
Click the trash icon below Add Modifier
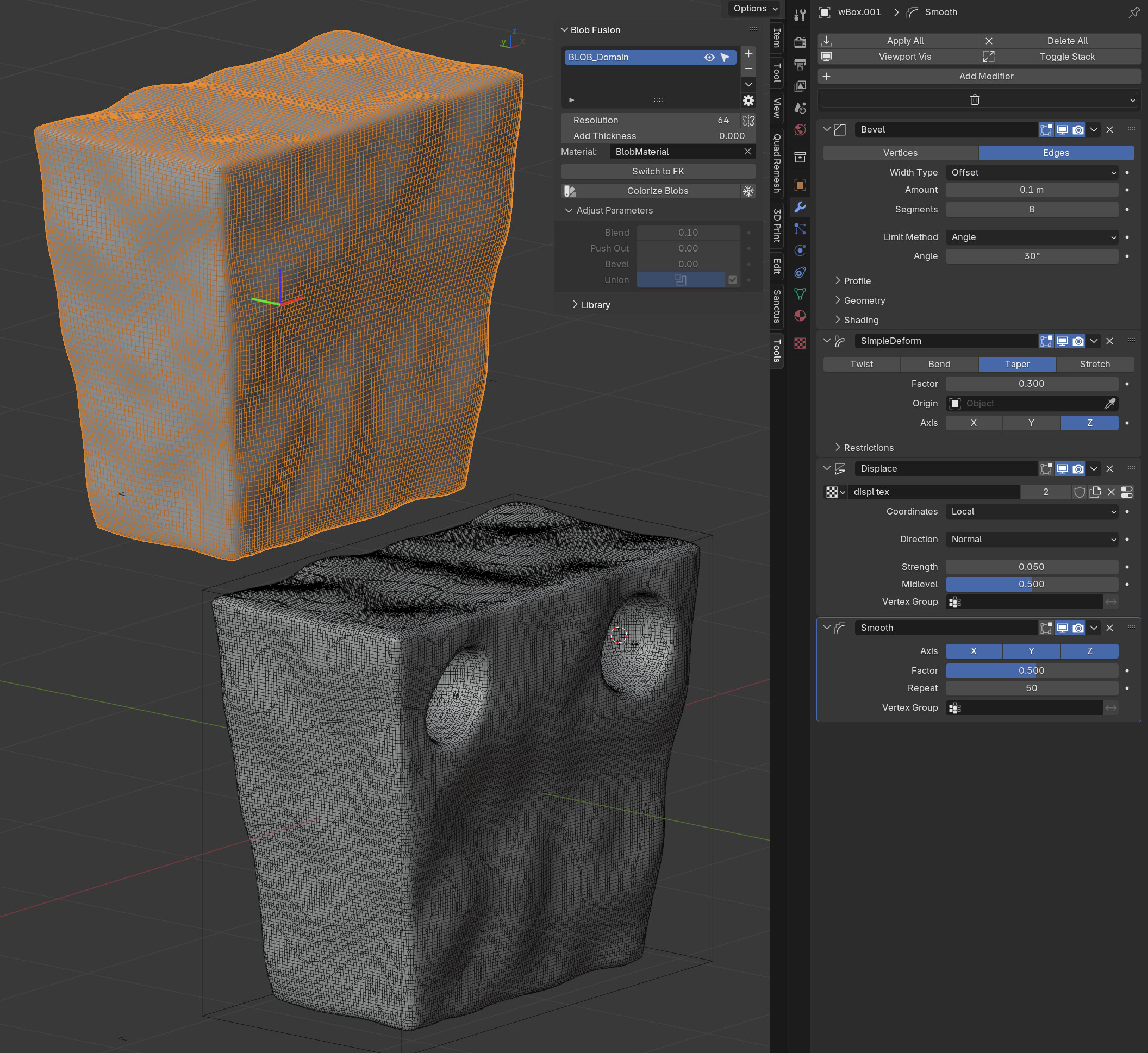click(974, 100)
